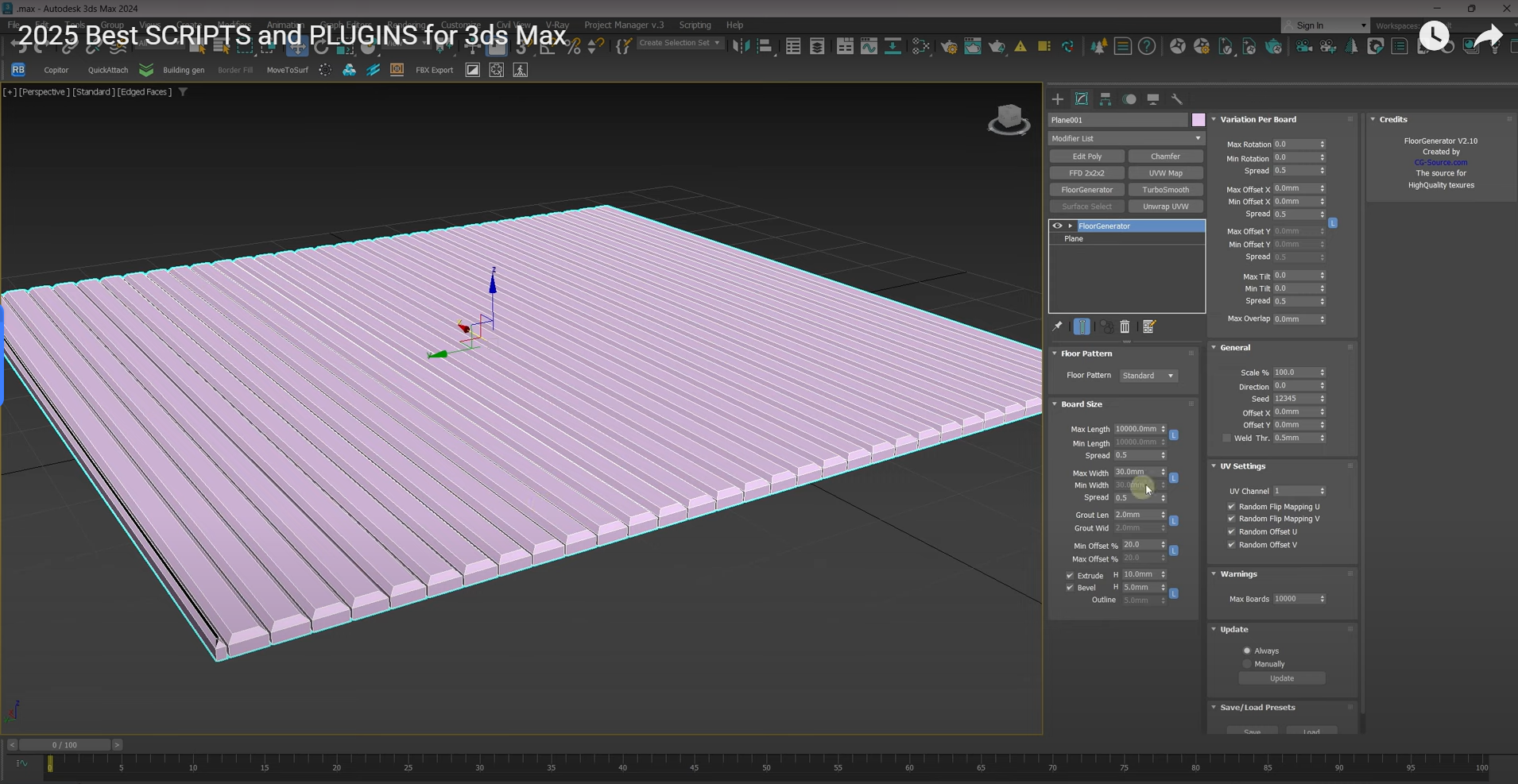The image size is (1518, 784).
Task: Click the green stacked layers toolbar icon
Action: coord(146,70)
